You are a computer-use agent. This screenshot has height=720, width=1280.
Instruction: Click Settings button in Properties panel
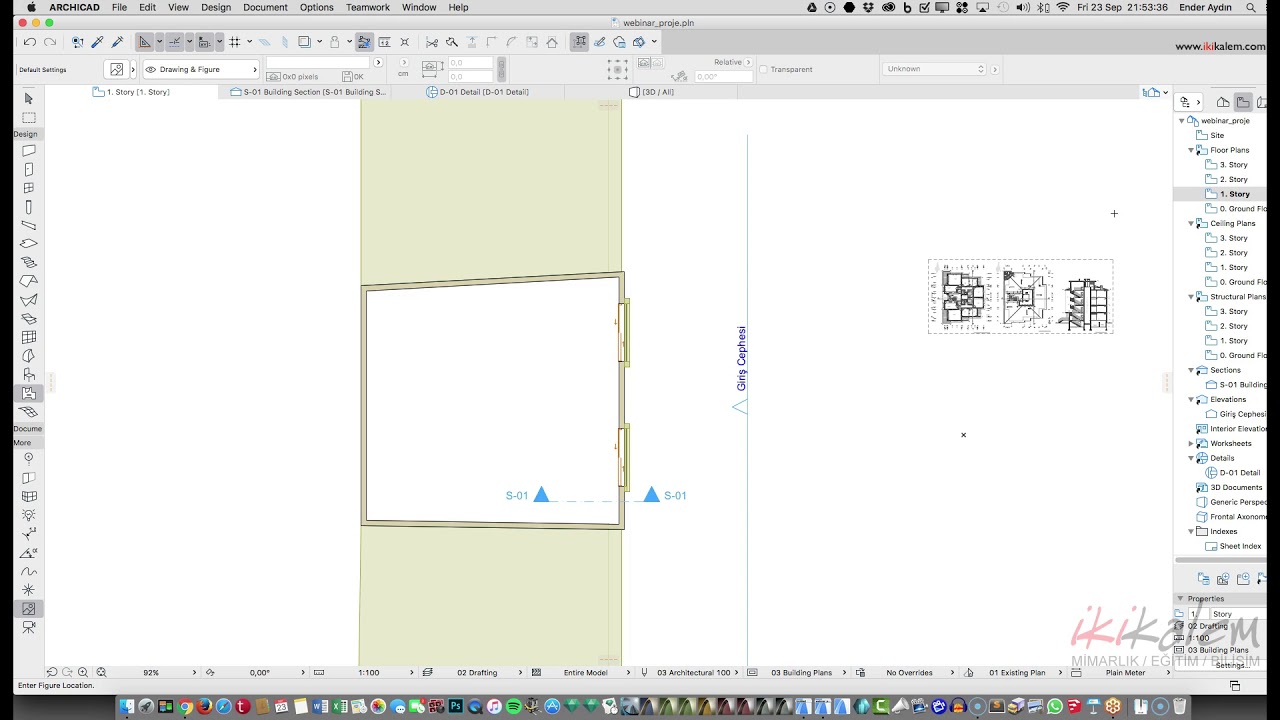1230,665
